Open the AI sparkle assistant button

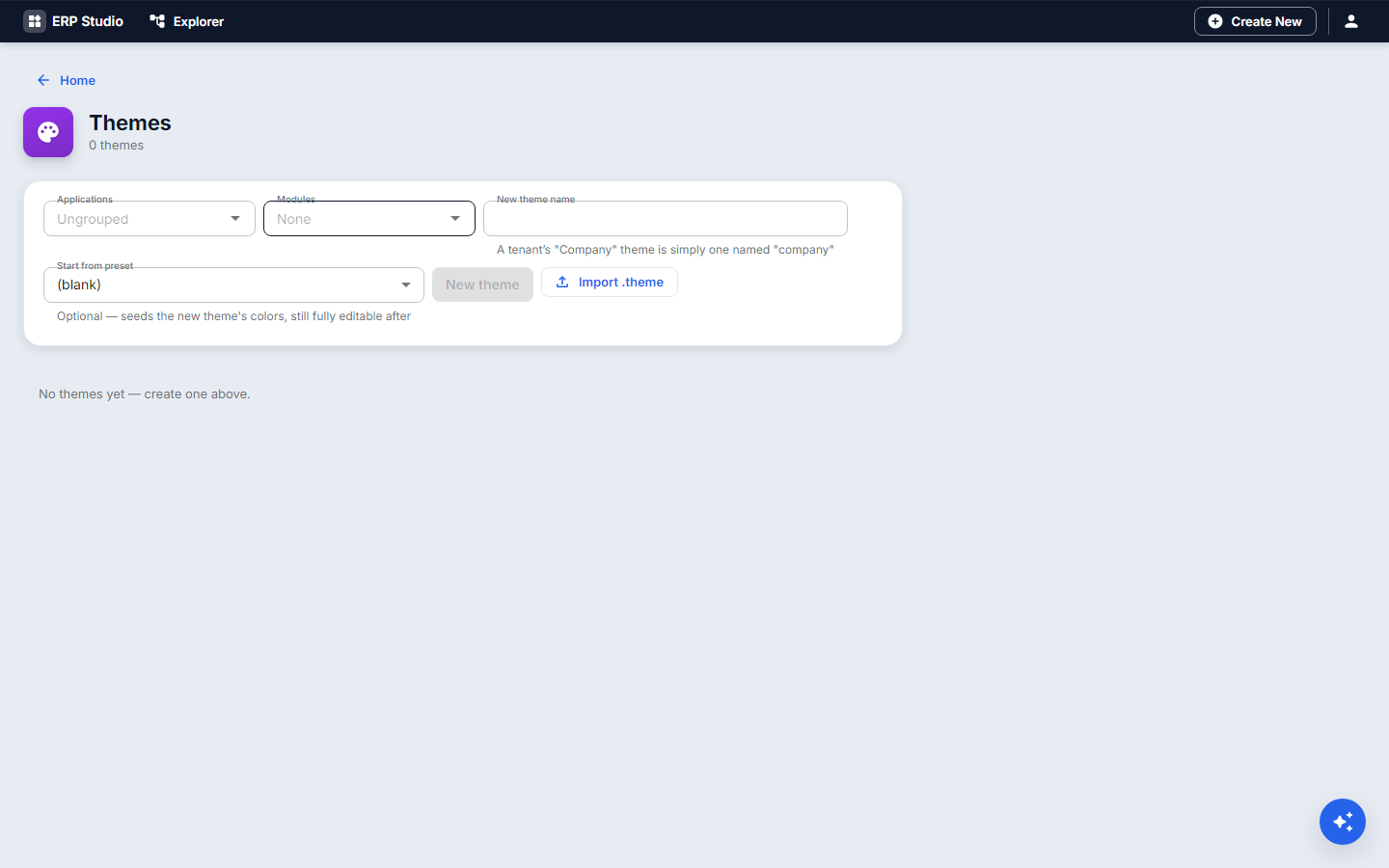1343,822
